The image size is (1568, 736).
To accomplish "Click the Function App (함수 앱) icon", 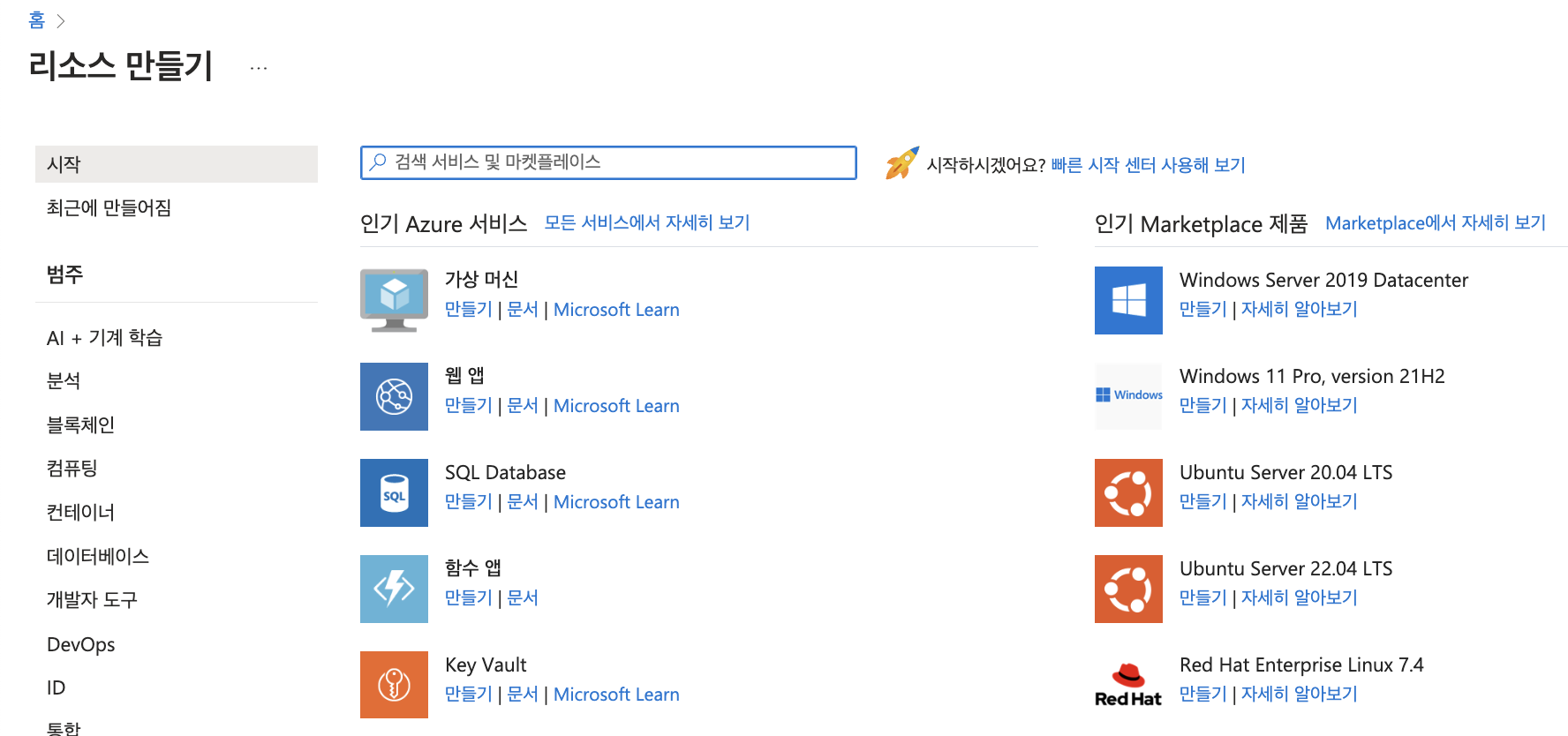I will [394, 589].
